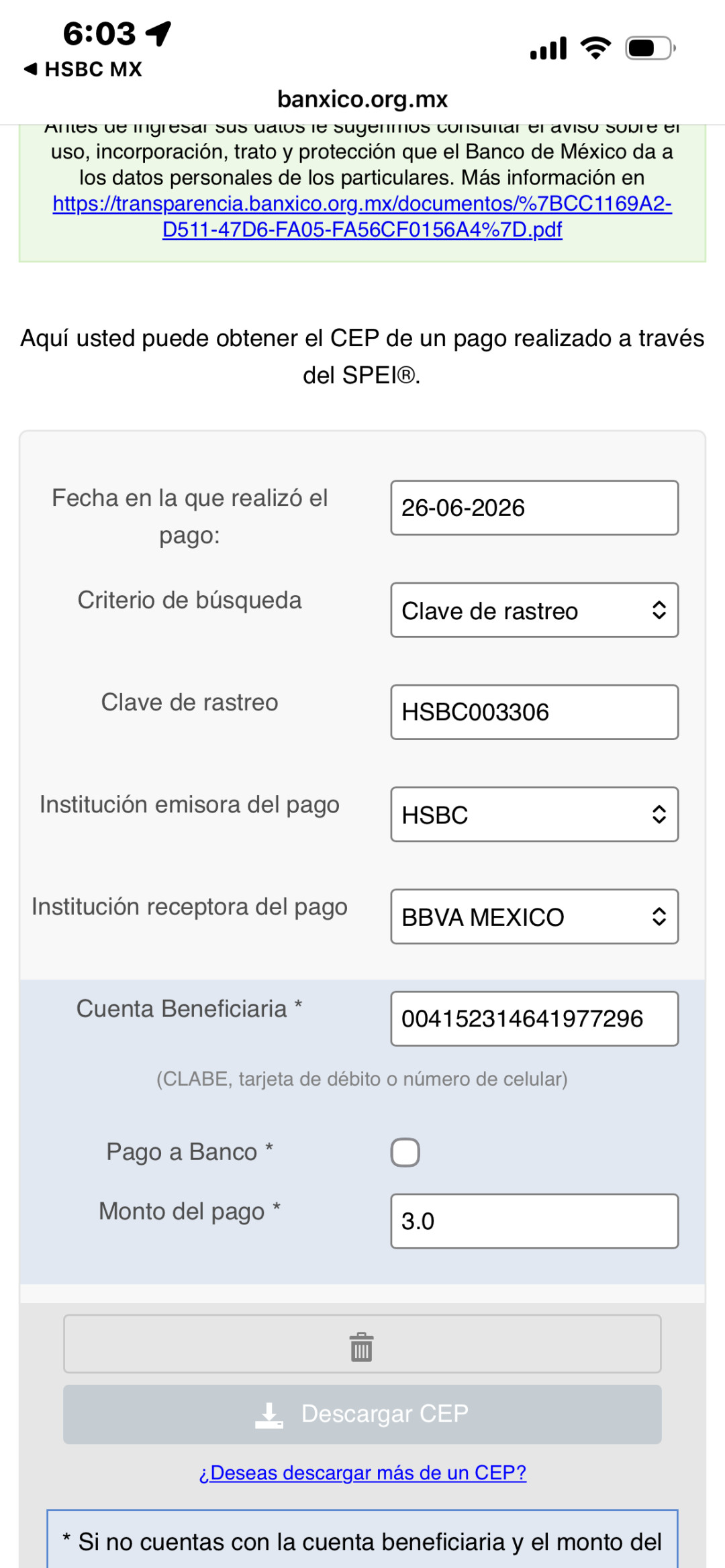Tap the download arrow icon on Descargar CEP
This screenshot has height=1568, width=725.
click(x=269, y=1415)
